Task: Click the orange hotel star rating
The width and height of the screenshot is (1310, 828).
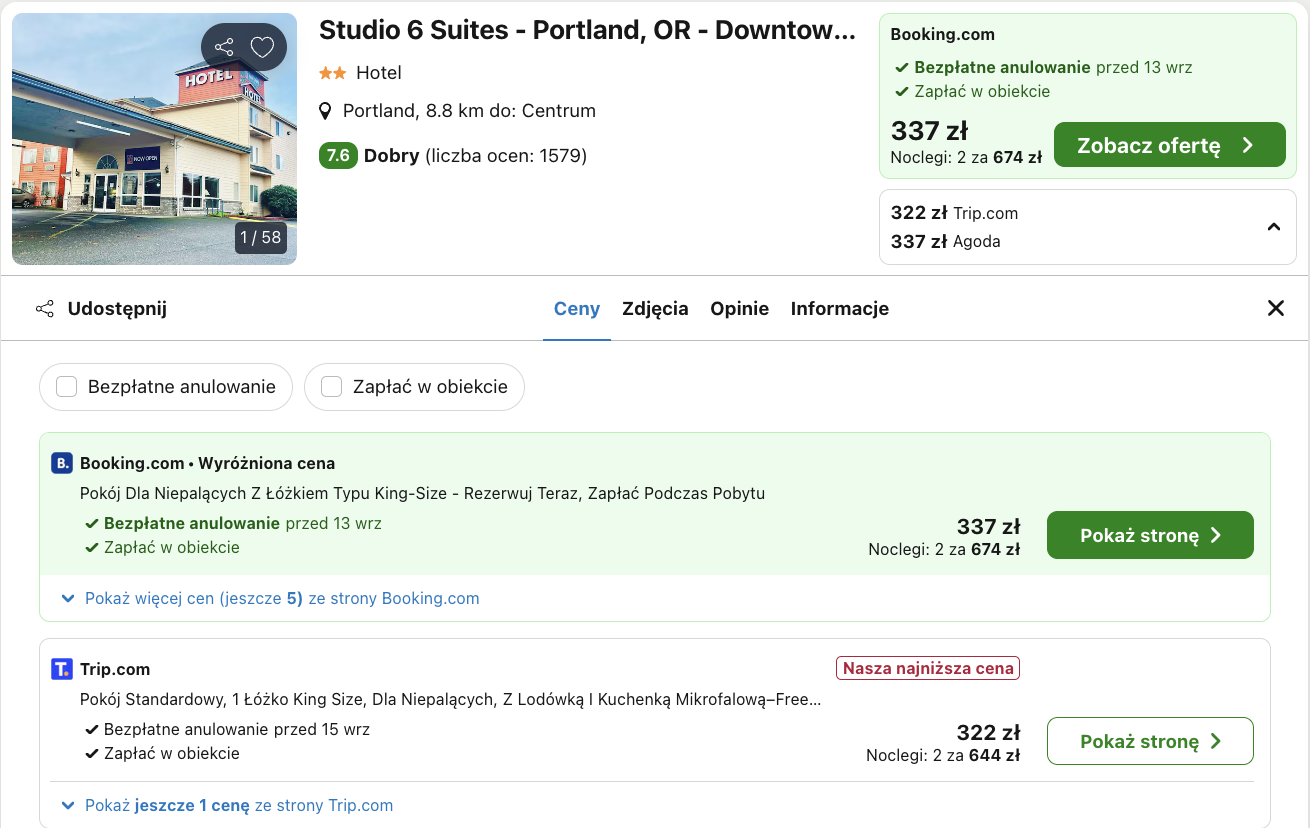Action: click(333, 73)
